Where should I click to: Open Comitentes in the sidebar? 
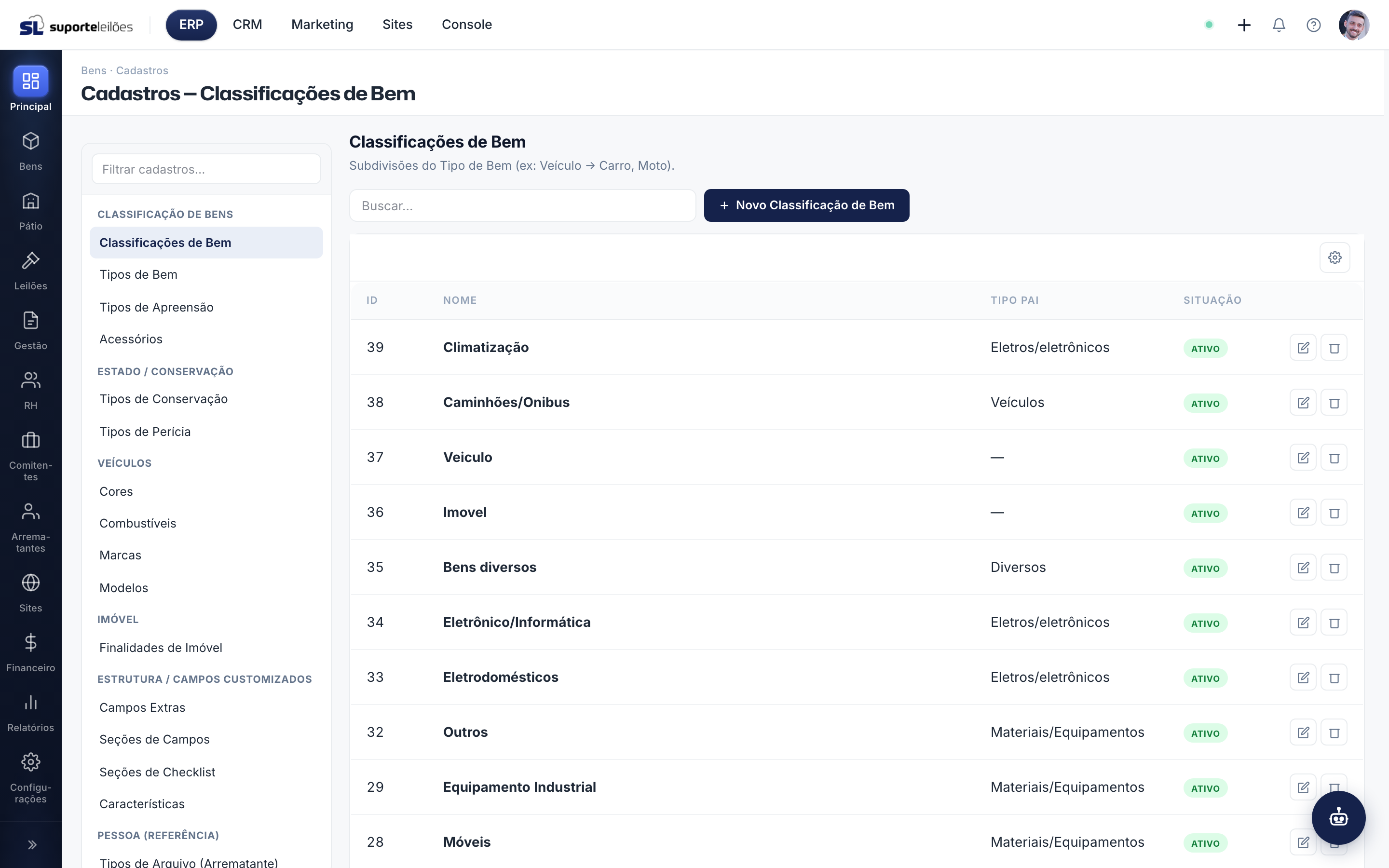tap(30, 456)
